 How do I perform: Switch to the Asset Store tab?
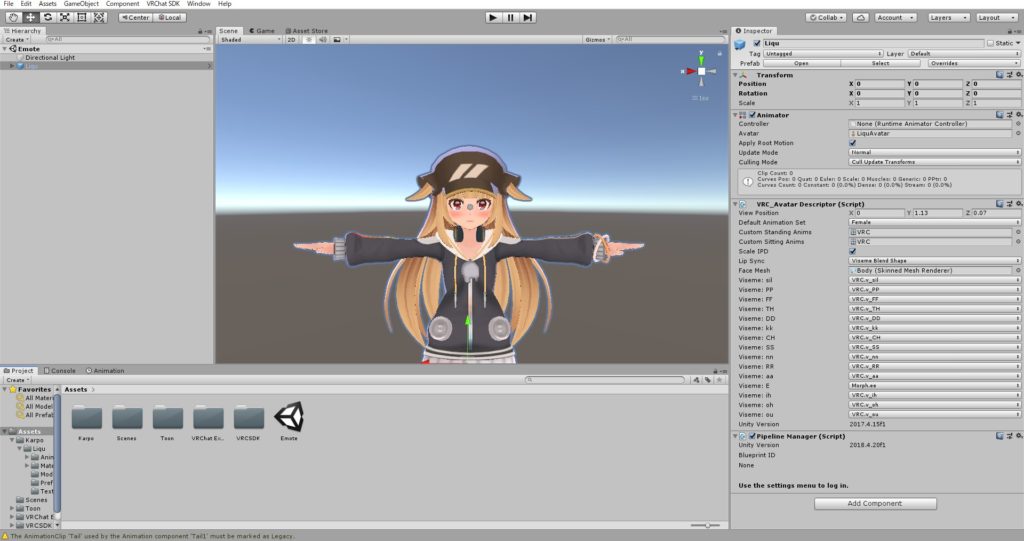click(x=306, y=31)
